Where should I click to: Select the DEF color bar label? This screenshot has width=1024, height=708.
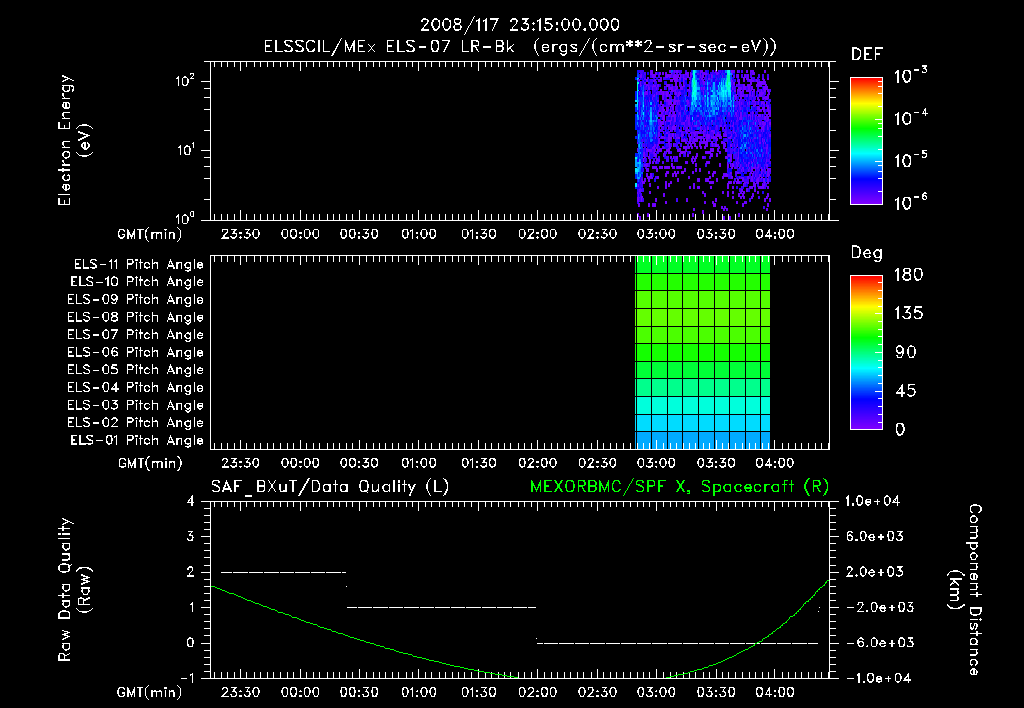coord(867,55)
